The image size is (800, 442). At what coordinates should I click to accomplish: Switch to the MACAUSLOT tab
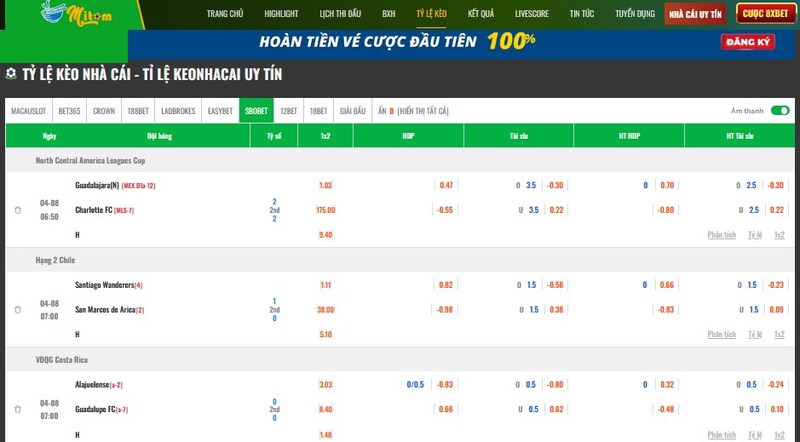[x=29, y=111]
